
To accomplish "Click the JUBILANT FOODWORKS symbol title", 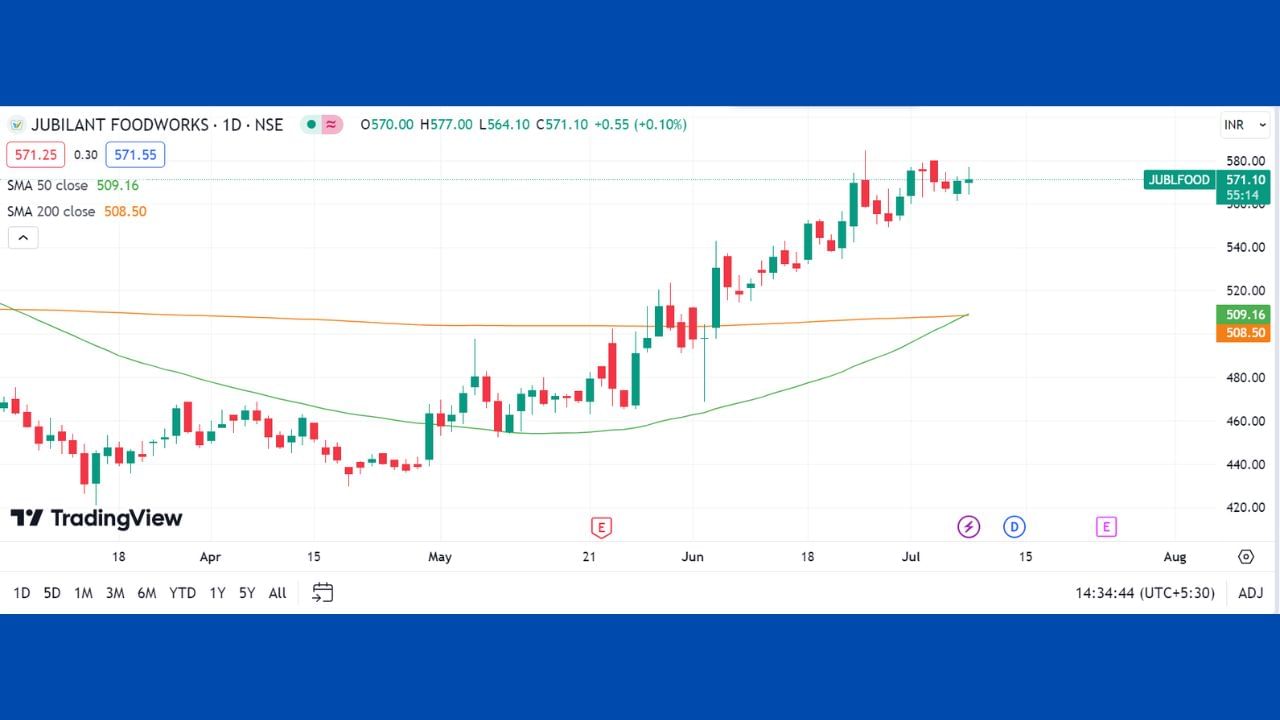I will pos(120,125).
